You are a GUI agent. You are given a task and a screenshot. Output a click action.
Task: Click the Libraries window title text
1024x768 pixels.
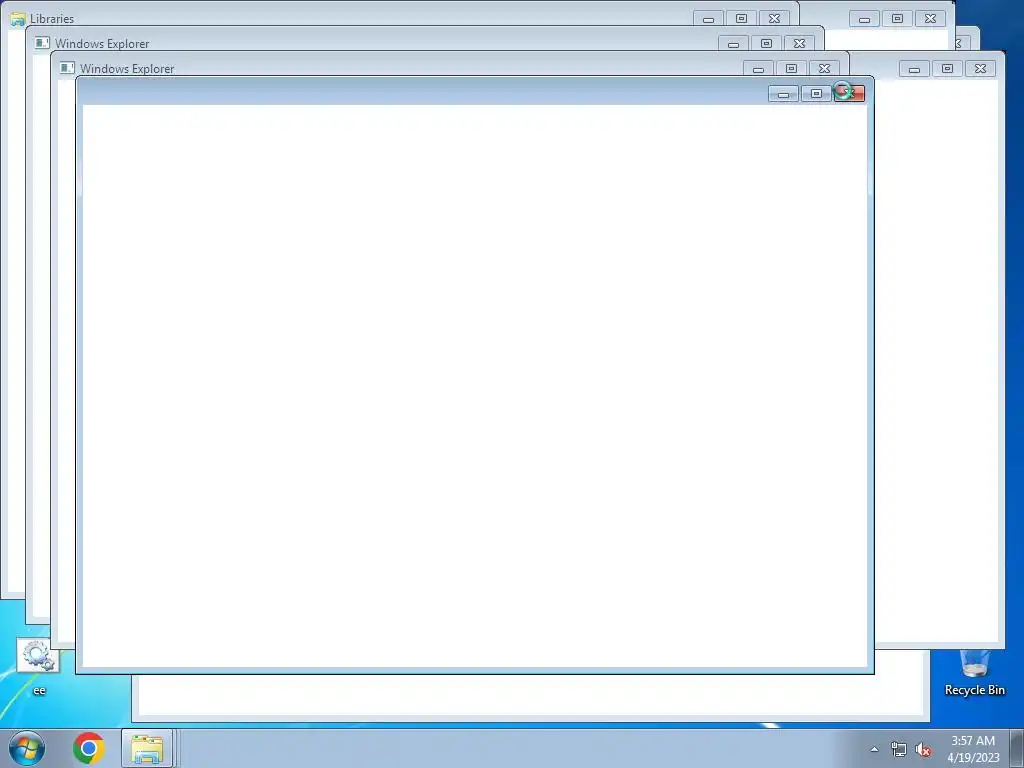coord(52,19)
